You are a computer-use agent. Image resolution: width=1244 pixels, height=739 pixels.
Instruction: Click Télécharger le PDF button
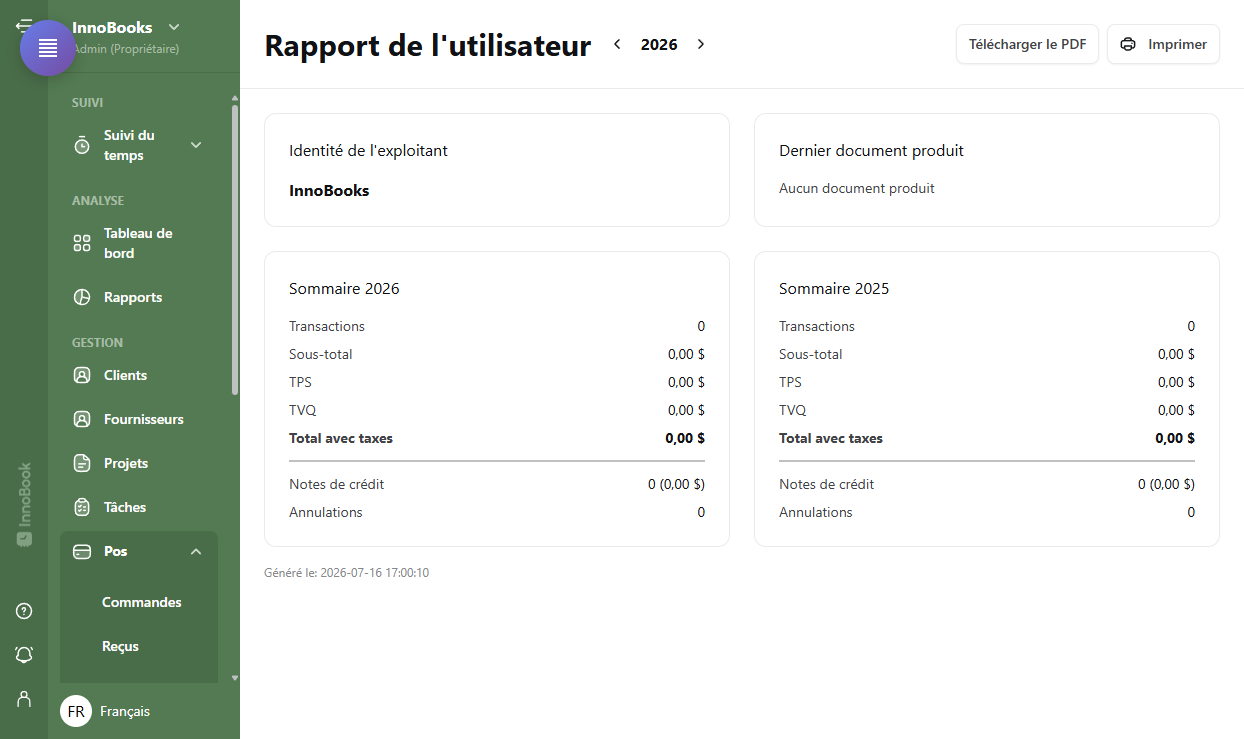tap(1028, 44)
